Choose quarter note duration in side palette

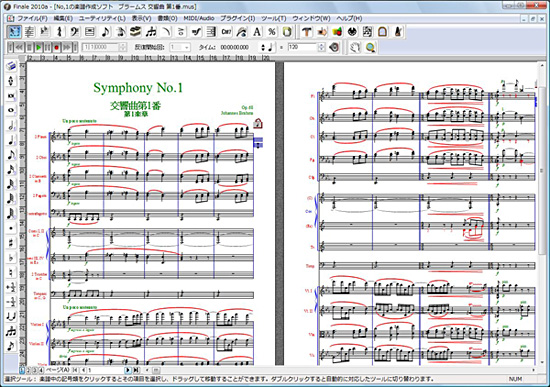tap(11, 140)
